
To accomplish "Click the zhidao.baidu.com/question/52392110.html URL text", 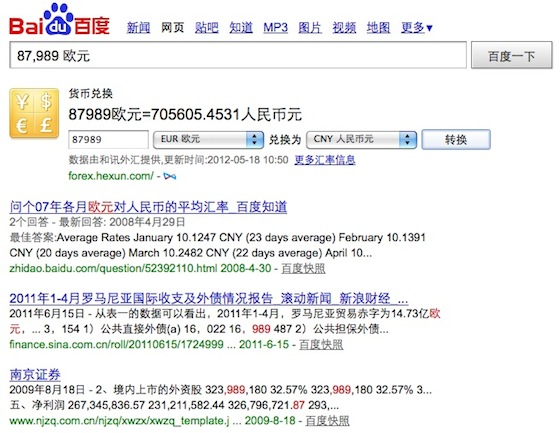I will (x=113, y=268).
